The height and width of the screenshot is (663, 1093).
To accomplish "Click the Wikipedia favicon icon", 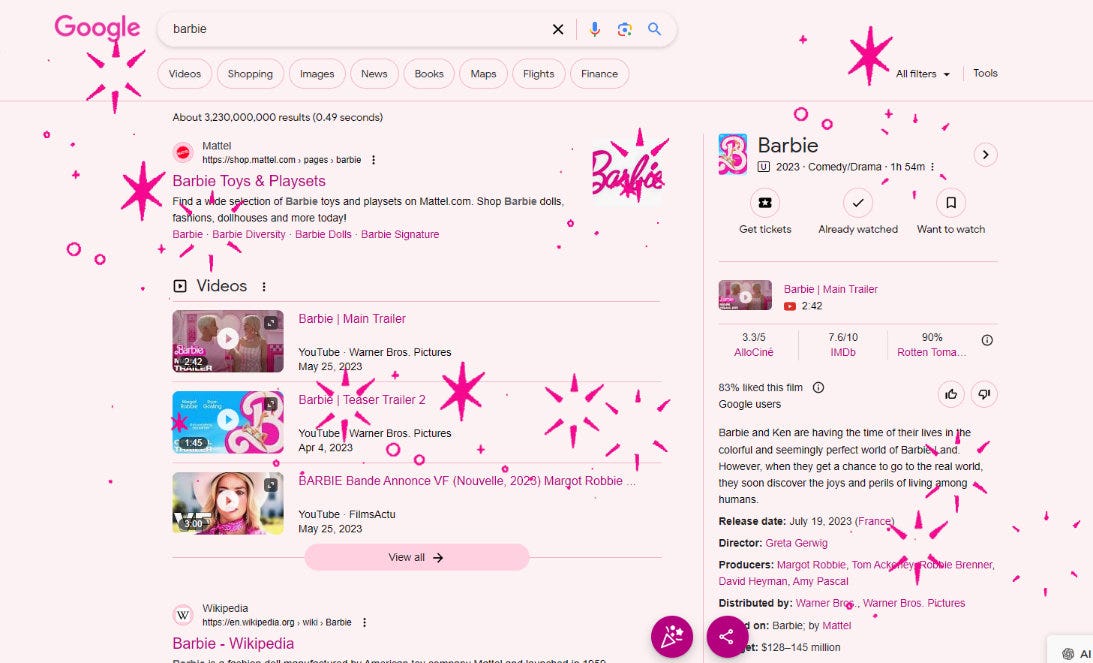I will tap(183, 615).
